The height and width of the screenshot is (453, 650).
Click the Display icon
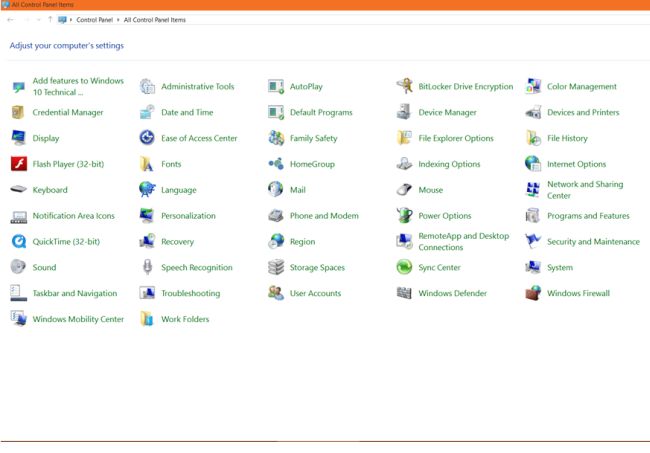tap(18, 138)
